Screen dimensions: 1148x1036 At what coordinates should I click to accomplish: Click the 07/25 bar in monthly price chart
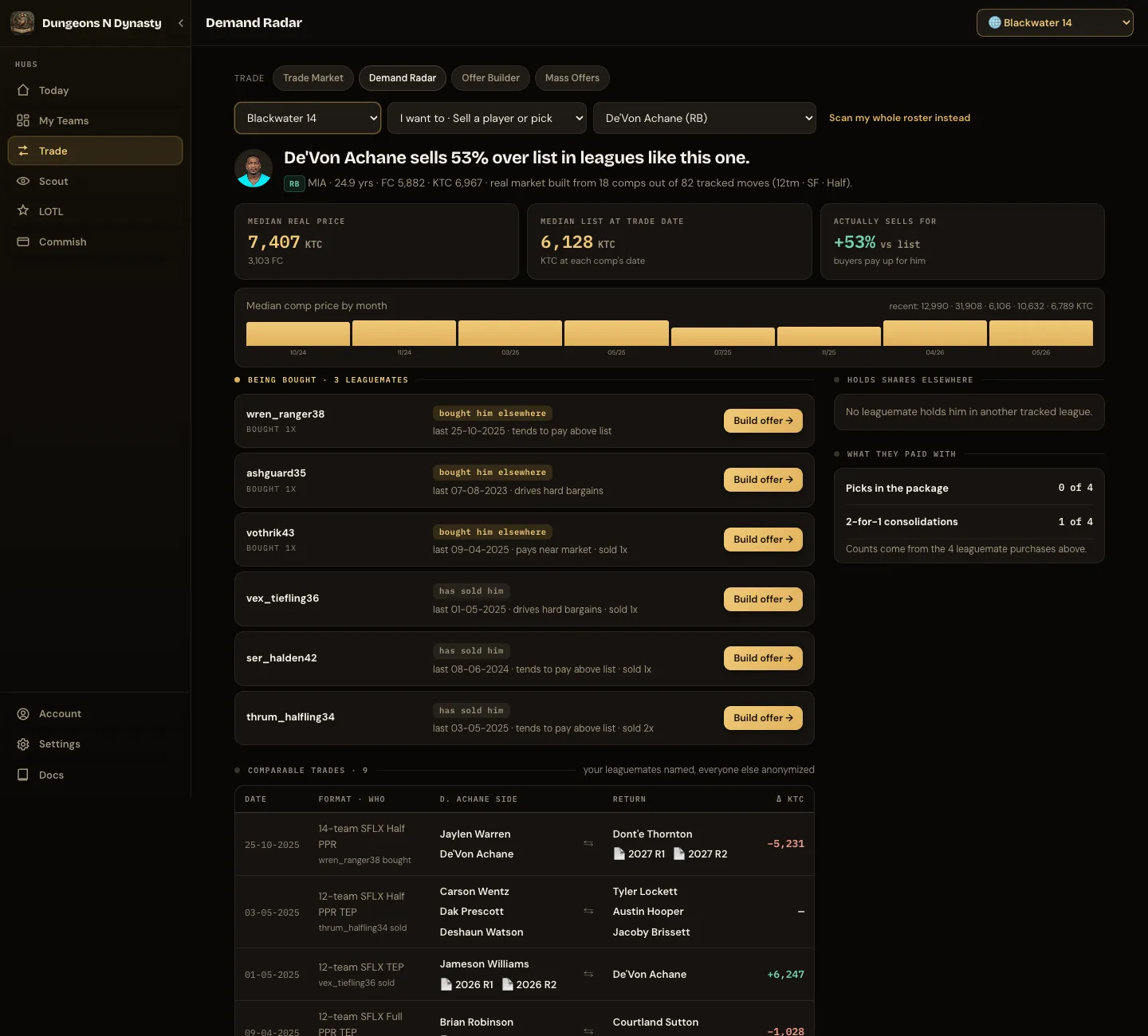[722, 336]
